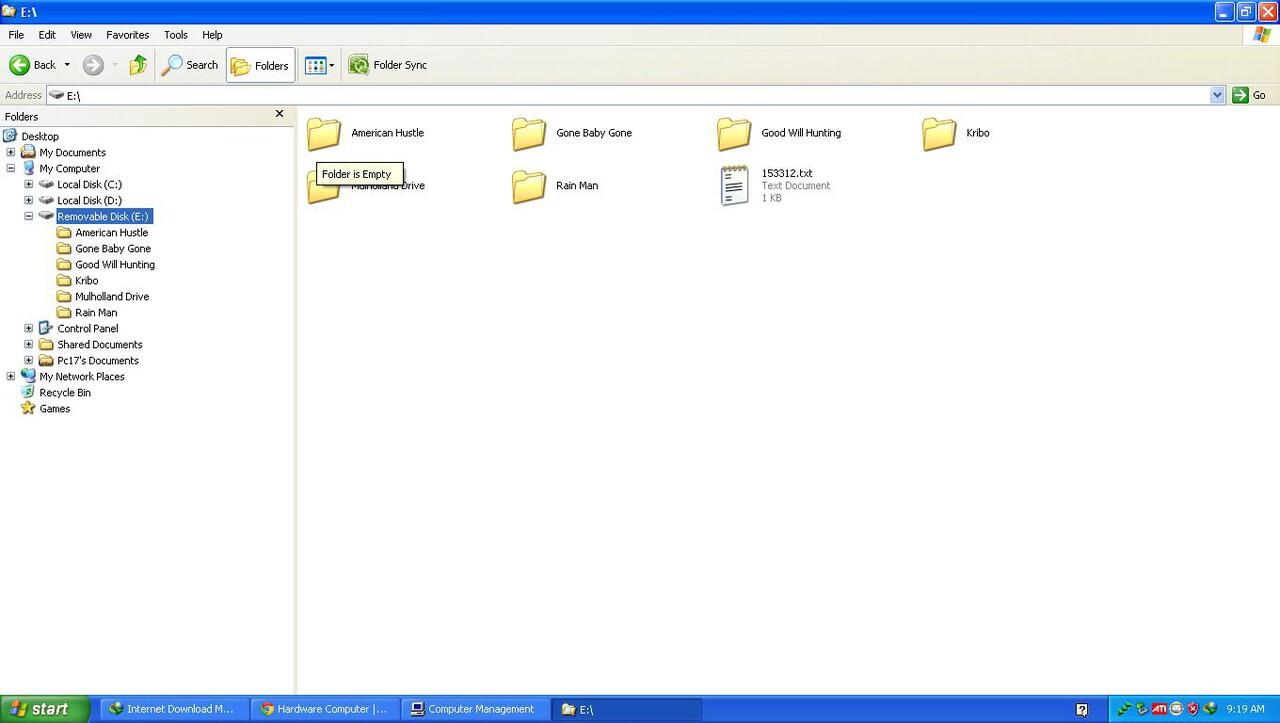This screenshot has width=1280, height=723.
Task: Expand My Documents tree node
Action: pyautogui.click(x=11, y=153)
